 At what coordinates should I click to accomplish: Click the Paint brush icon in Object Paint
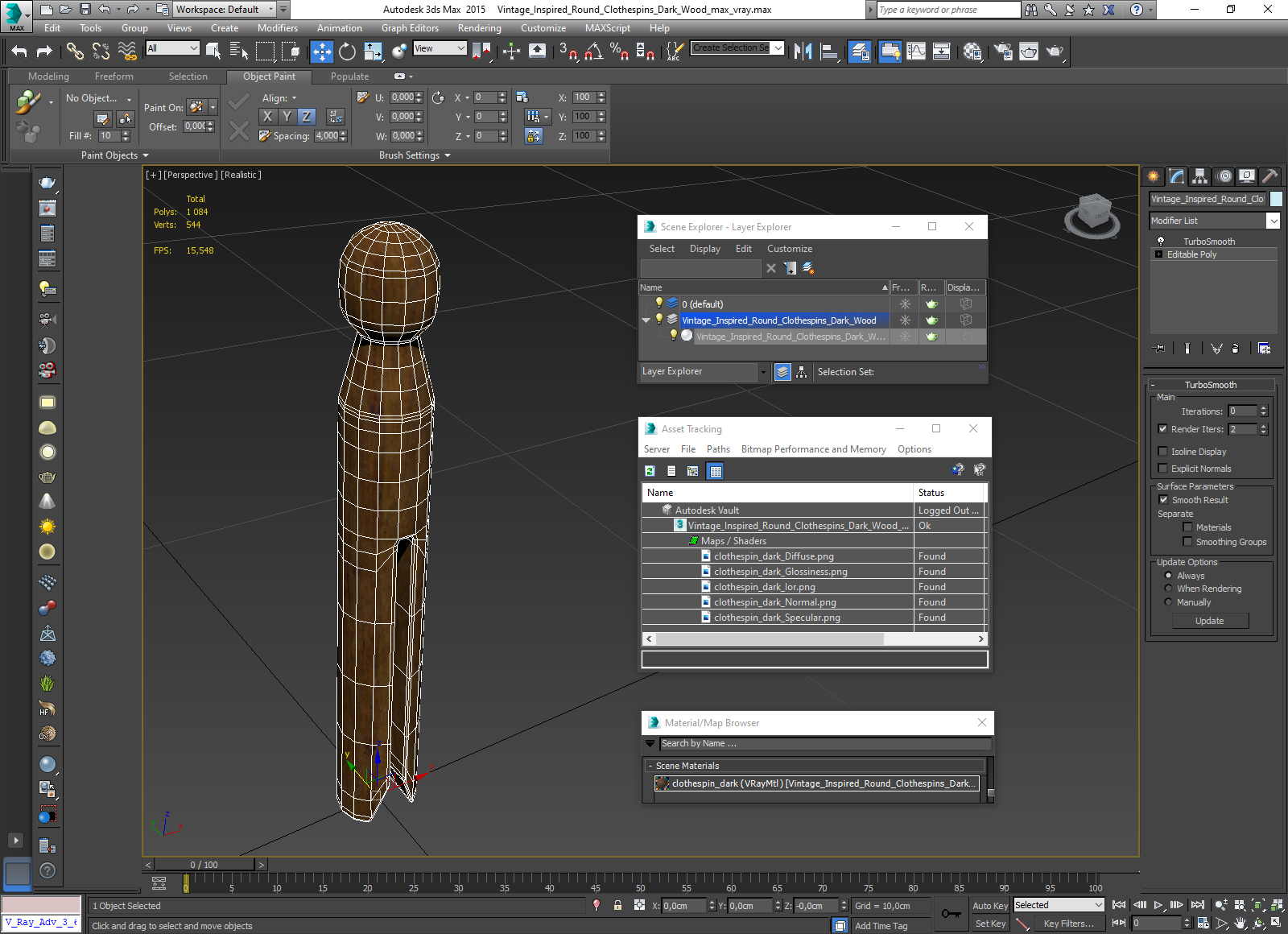click(x=28, y=102)
